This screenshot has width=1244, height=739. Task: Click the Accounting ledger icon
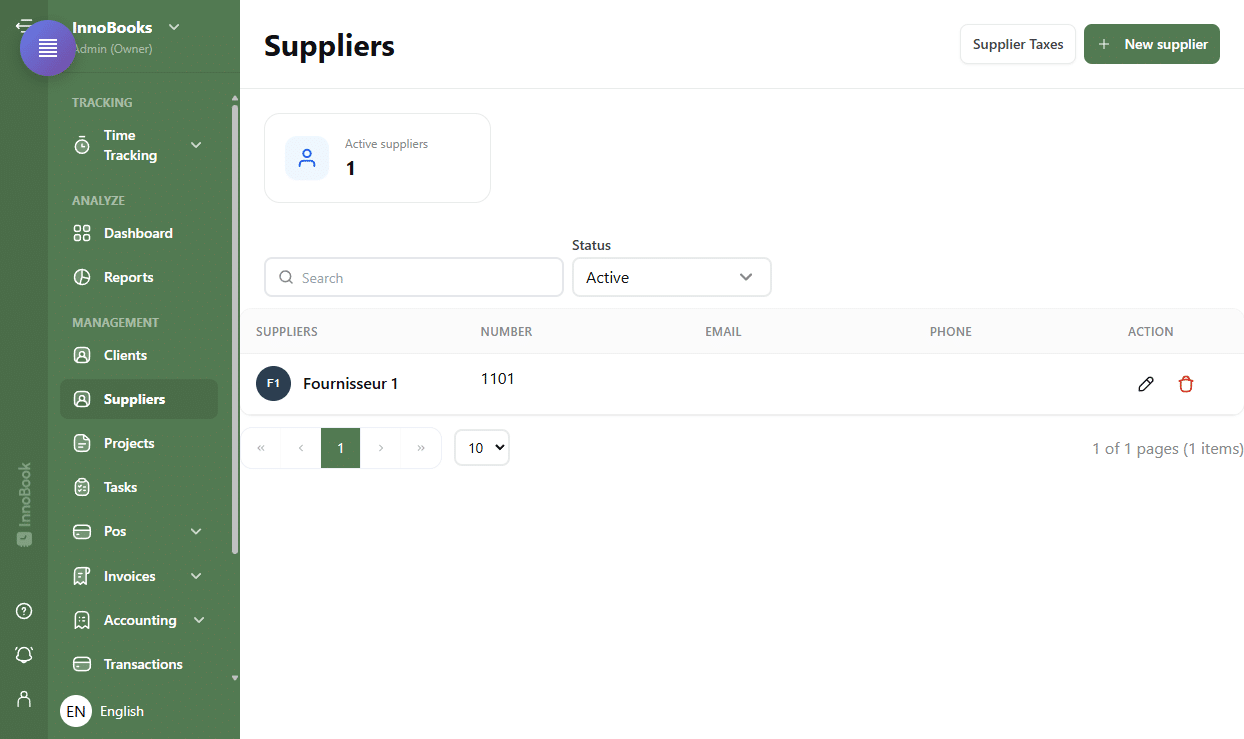tap(82, 620)
